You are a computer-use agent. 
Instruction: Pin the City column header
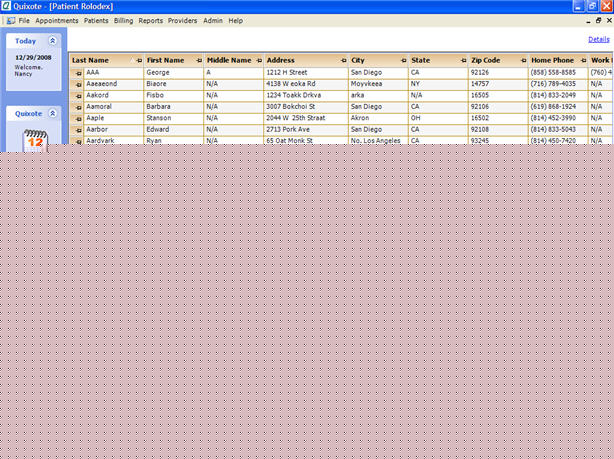point(403,61)
